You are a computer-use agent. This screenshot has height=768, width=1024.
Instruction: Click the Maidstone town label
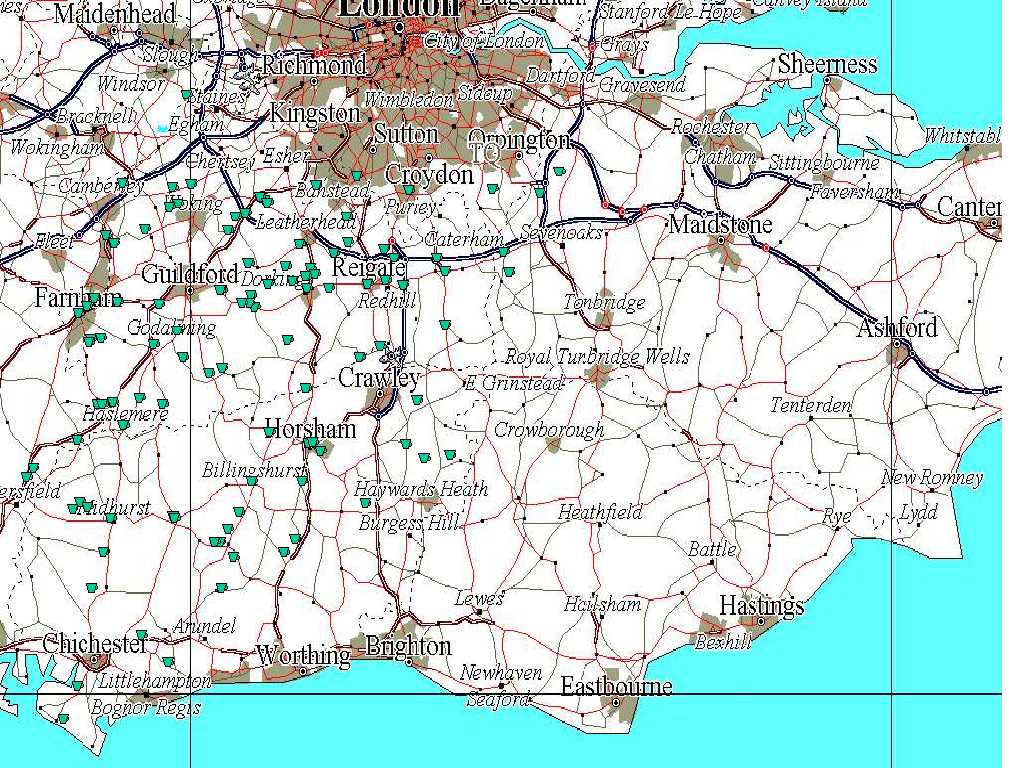[720, 223]
